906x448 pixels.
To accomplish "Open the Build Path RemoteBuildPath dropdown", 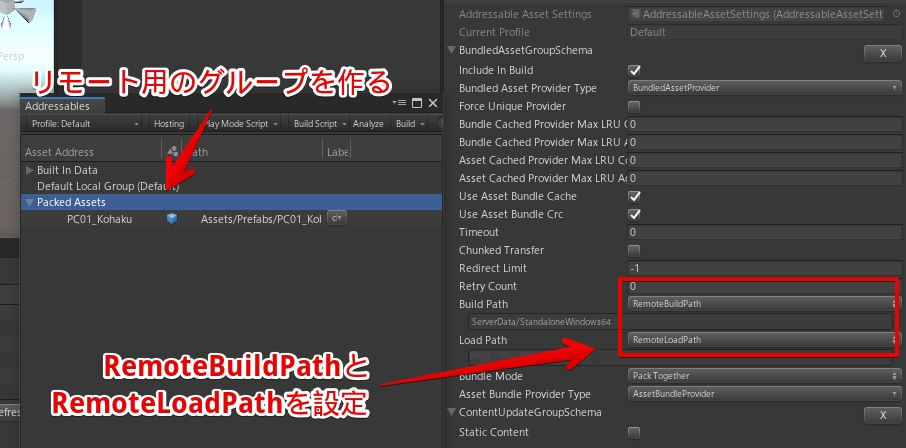I will point(762,303).
